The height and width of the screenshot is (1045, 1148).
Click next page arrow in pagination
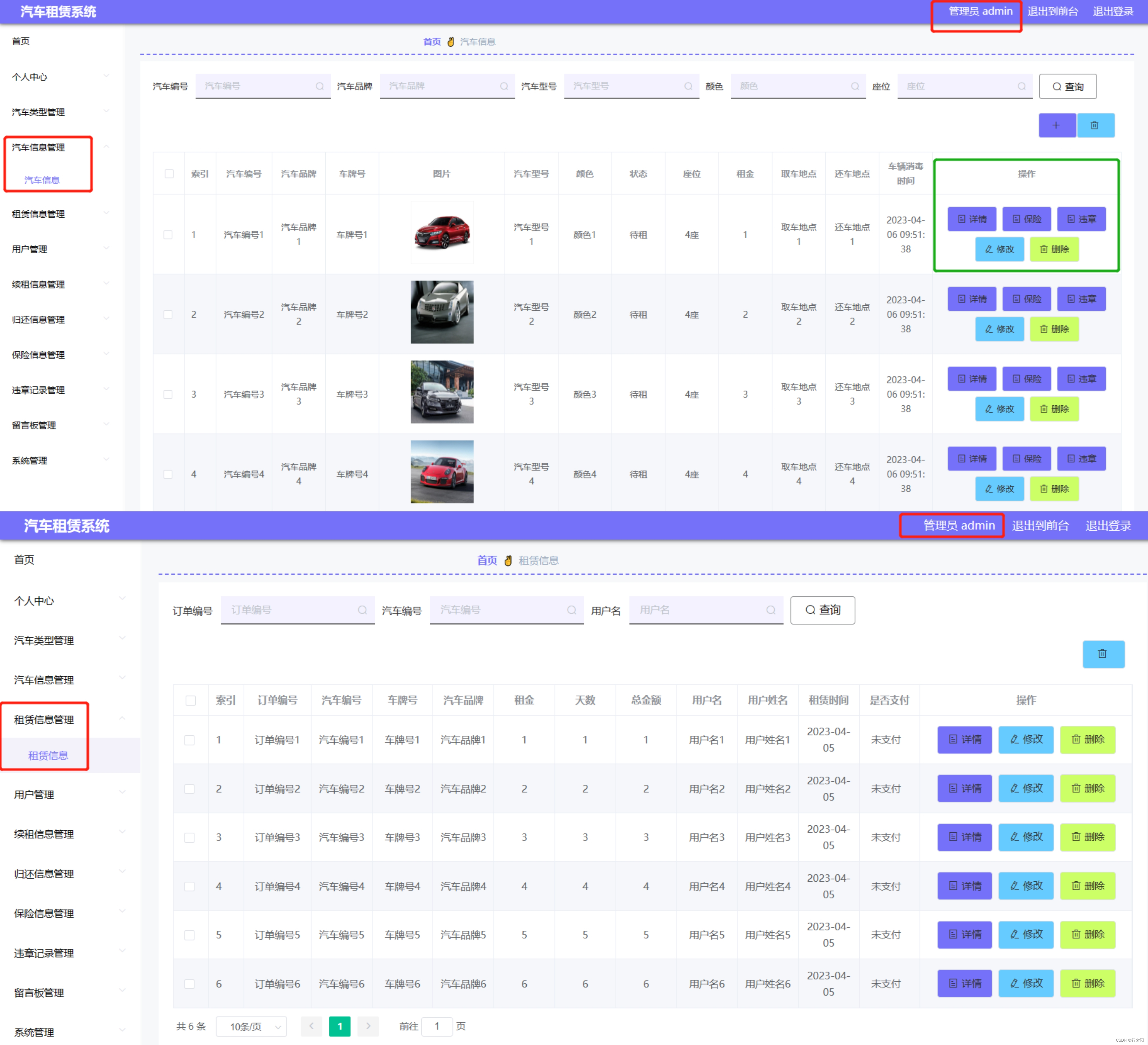point(368,1026)
